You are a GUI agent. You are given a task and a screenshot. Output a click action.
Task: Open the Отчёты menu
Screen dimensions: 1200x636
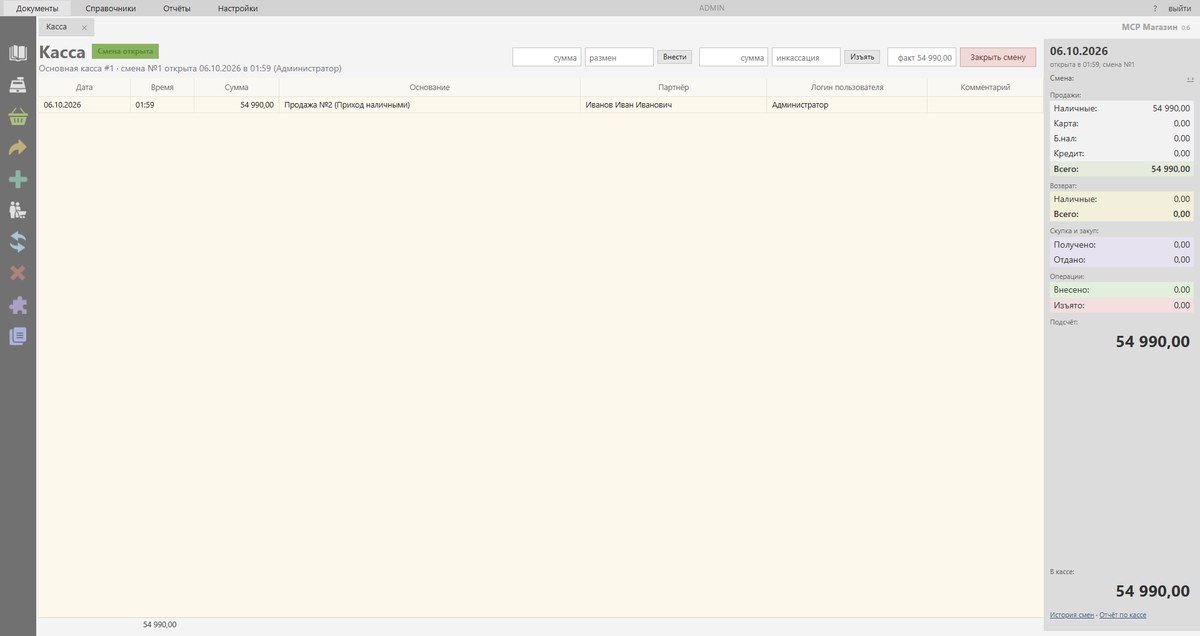click(177, 8)
